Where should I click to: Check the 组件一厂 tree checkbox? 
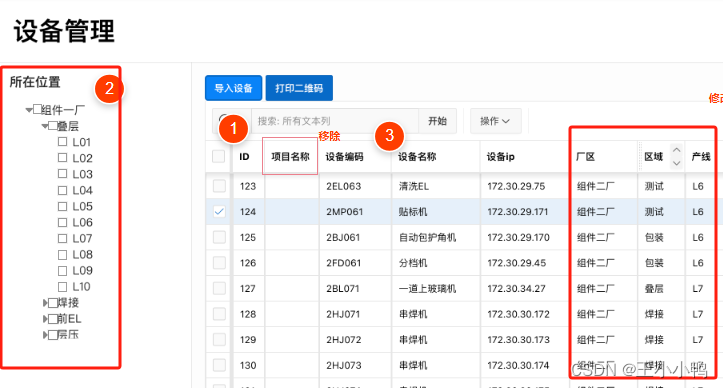(x=37, y=109)
